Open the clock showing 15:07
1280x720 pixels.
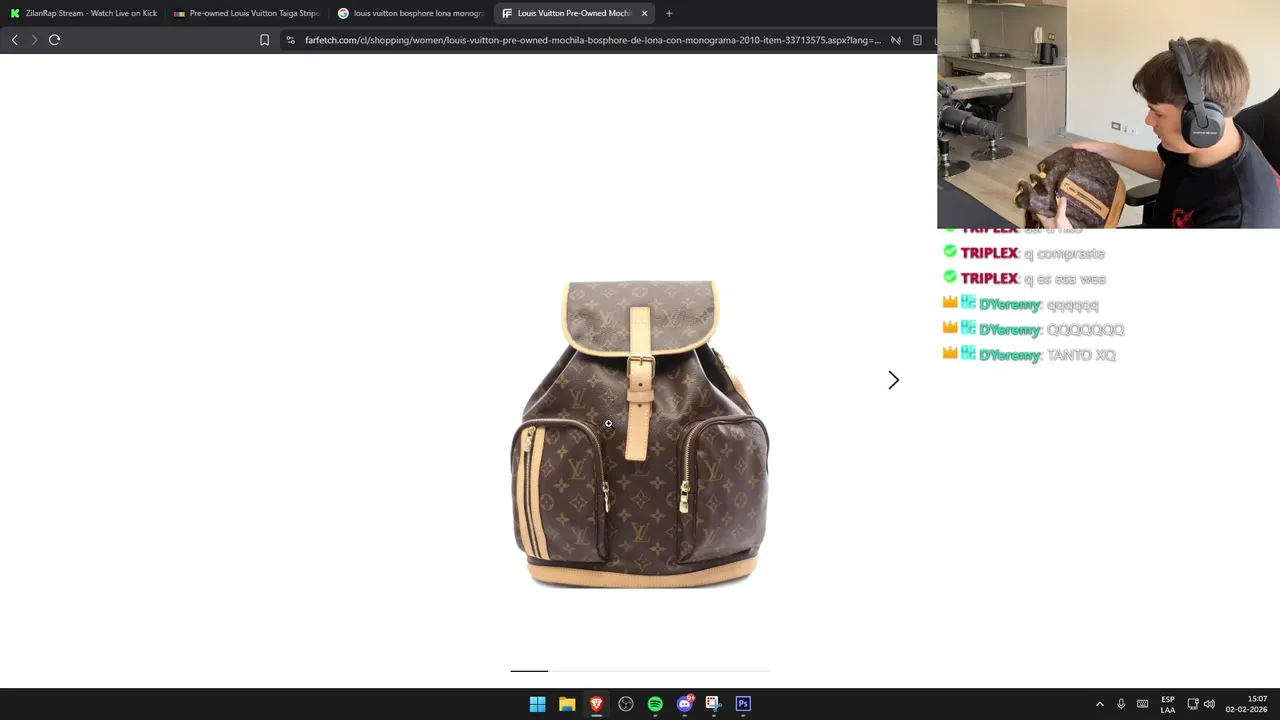pyautogui.click(x=1246, y=704)
